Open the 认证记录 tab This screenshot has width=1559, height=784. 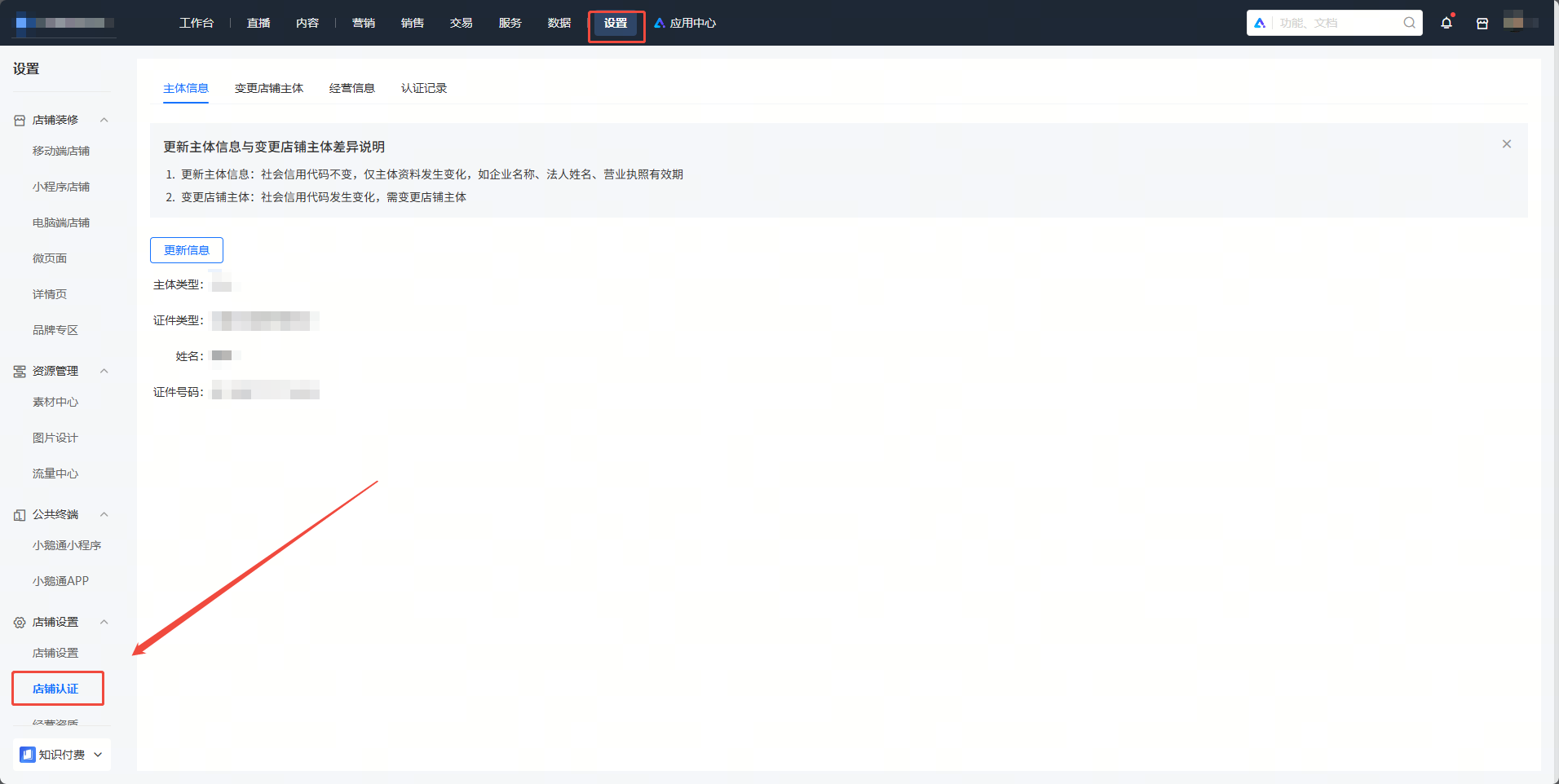[x=424, y=88]
